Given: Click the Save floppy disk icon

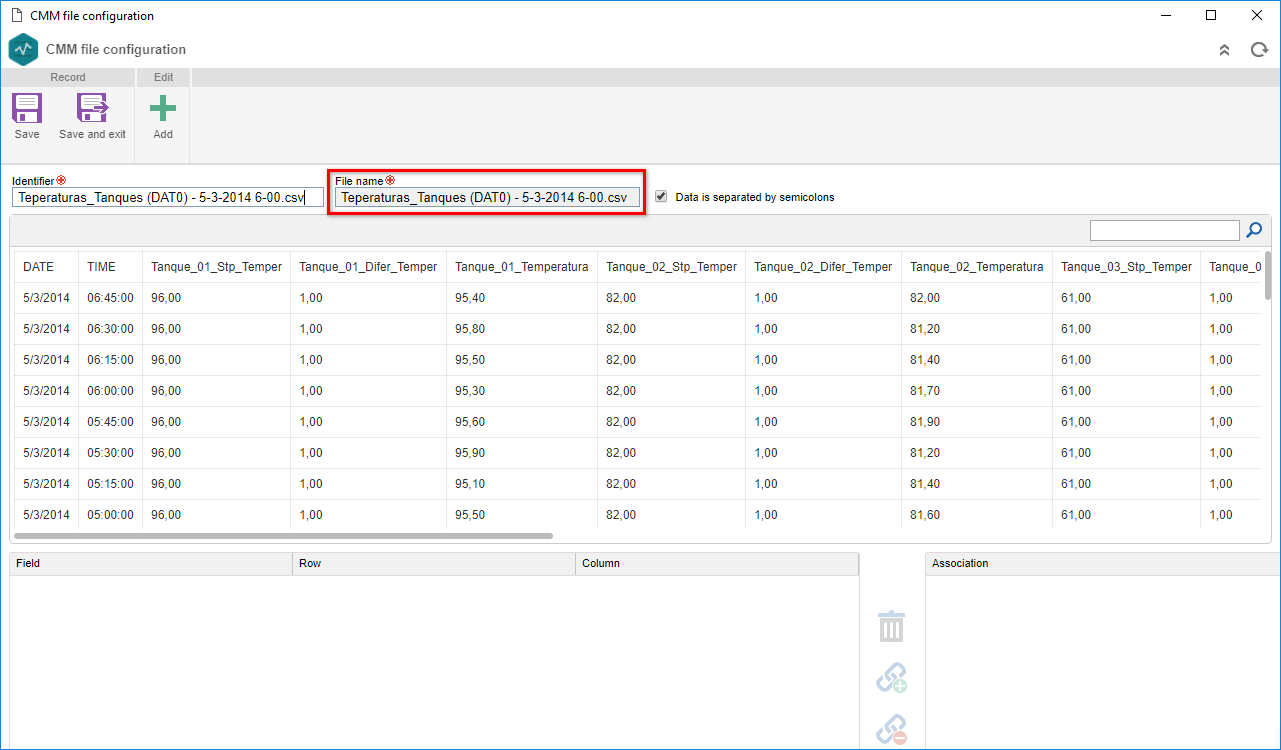Looking at the screenshot, I should 27,108.
